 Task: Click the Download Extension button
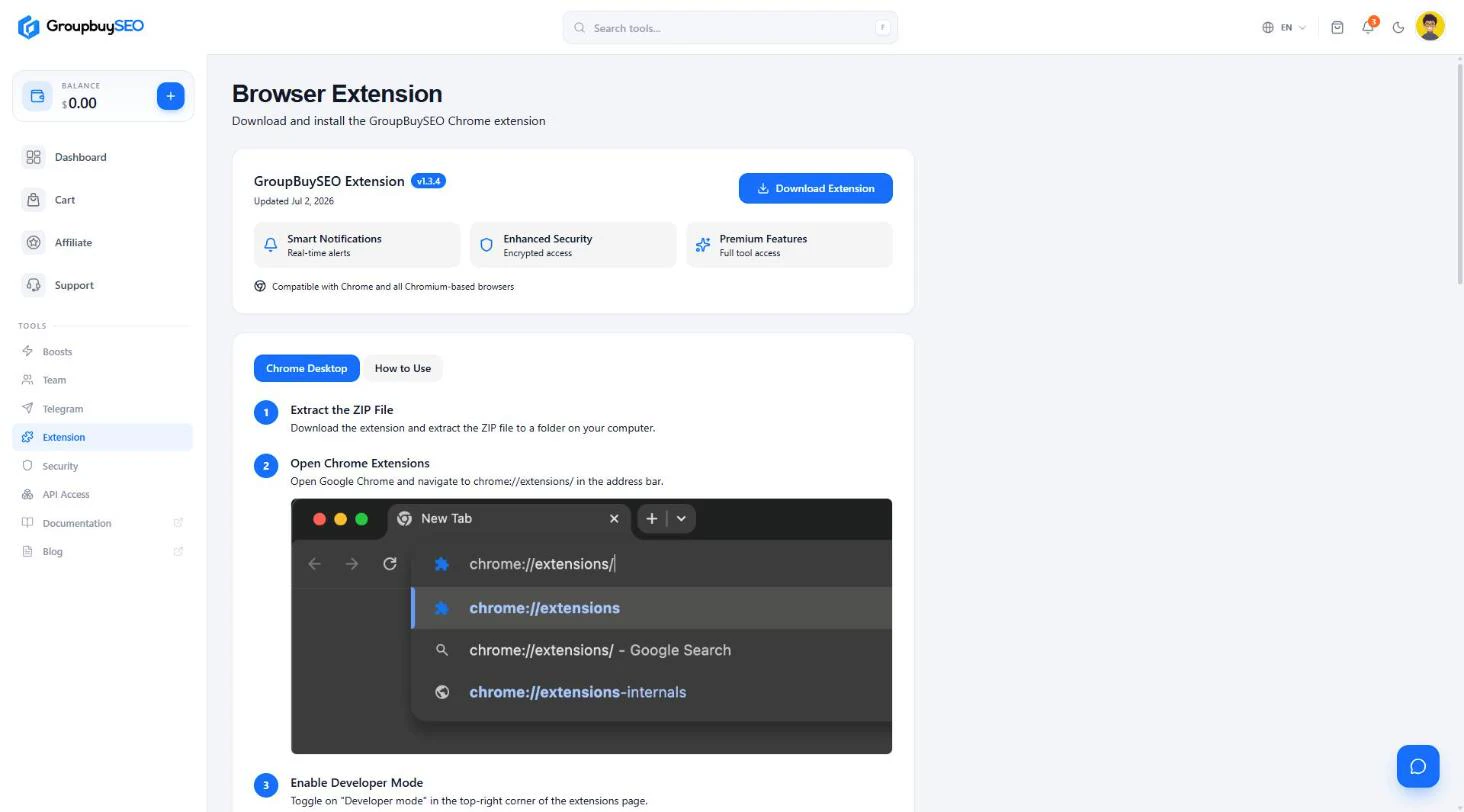pos(815,188)
